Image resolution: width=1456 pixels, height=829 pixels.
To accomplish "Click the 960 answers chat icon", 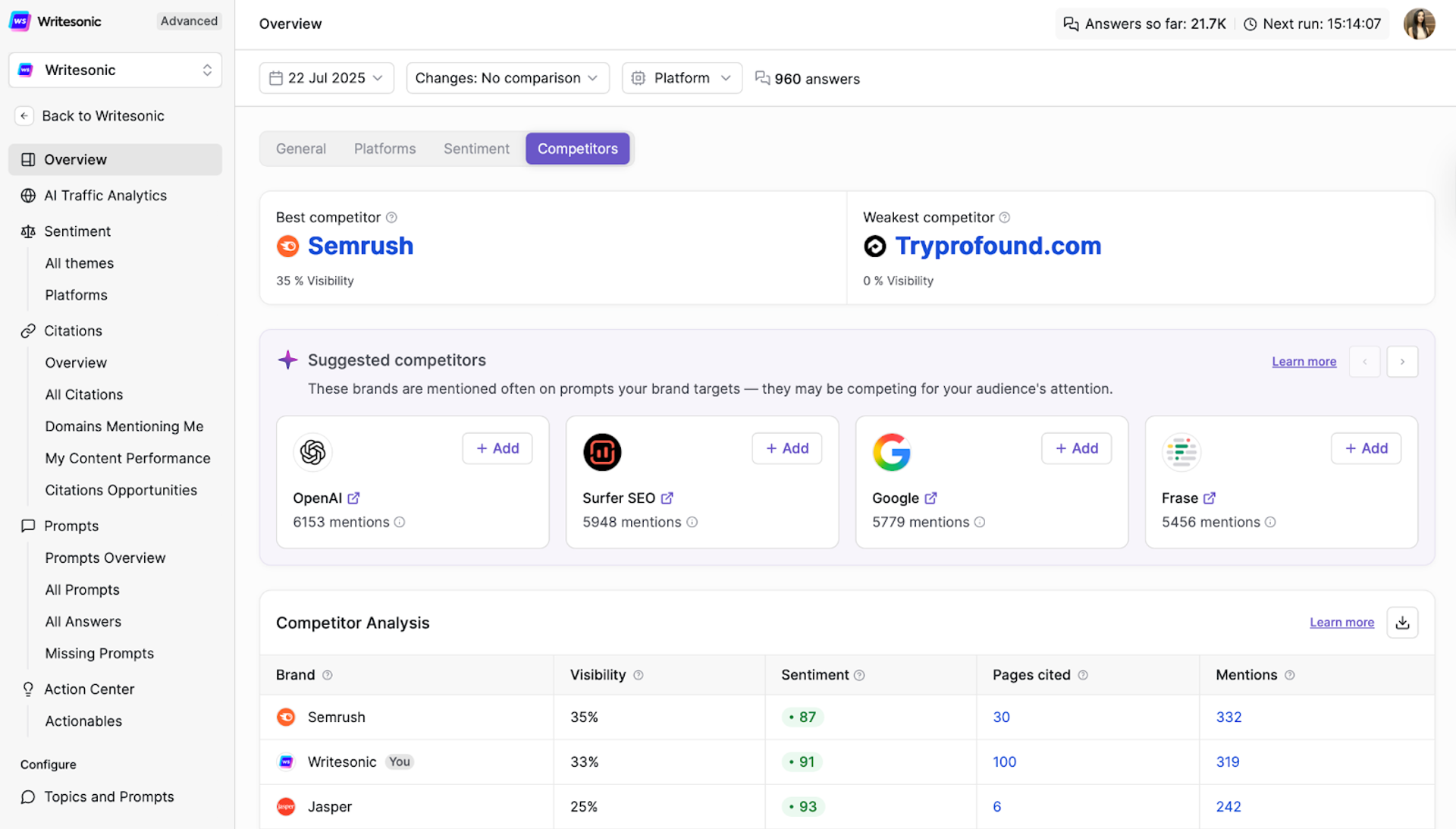I will coord(762,78).
